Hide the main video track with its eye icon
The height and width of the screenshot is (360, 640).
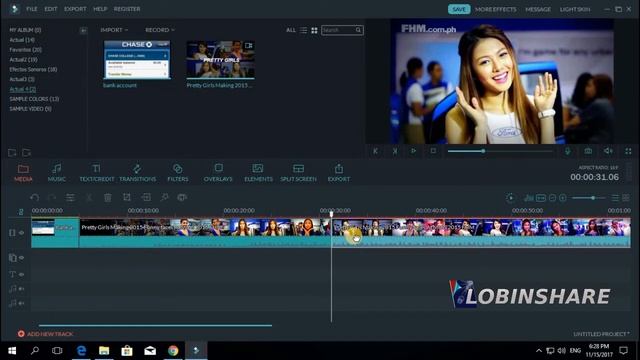(x=22, y=233)
